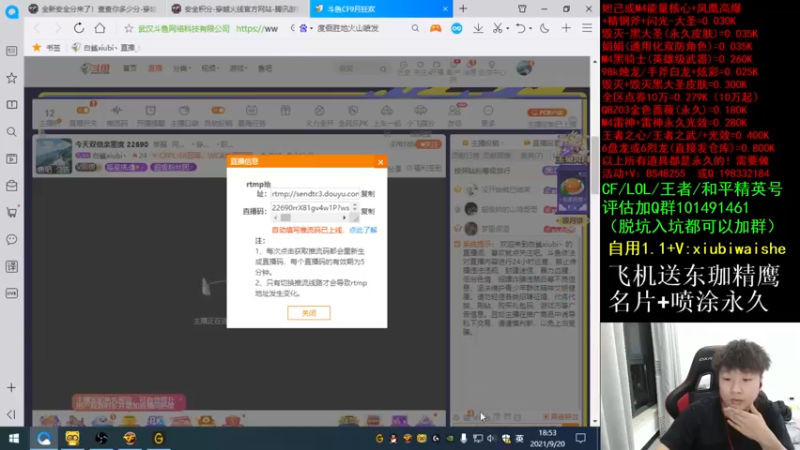Screen dimensions: 800x450
Task: Click the stream key scrollbar right arrow
Action: tap(344, 218)
